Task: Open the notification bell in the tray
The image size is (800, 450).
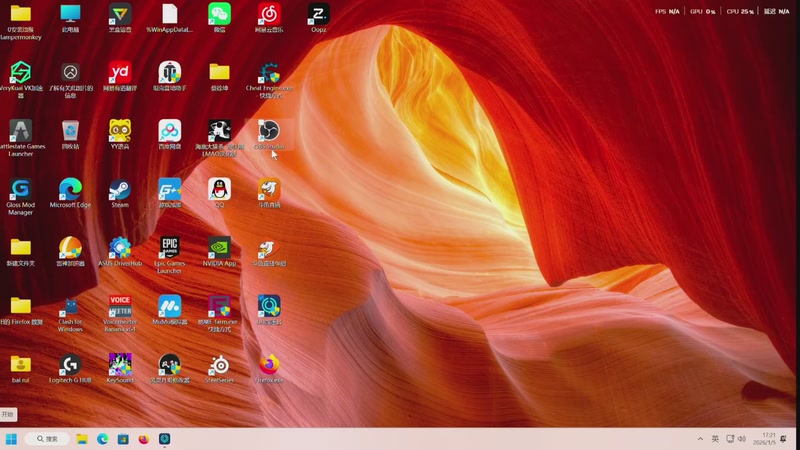Action: tap(783, 439)
